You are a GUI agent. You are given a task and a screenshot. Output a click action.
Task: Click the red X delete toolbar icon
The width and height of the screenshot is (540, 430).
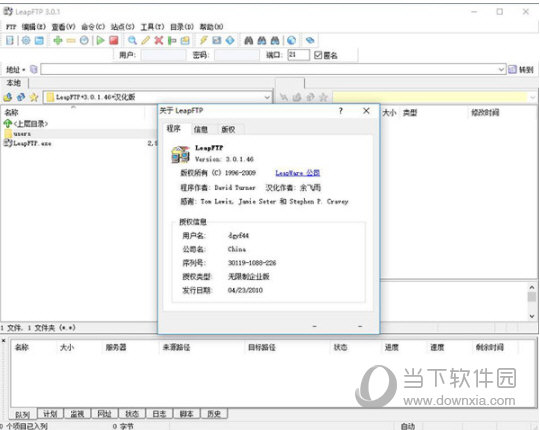[x=159, y=40]
